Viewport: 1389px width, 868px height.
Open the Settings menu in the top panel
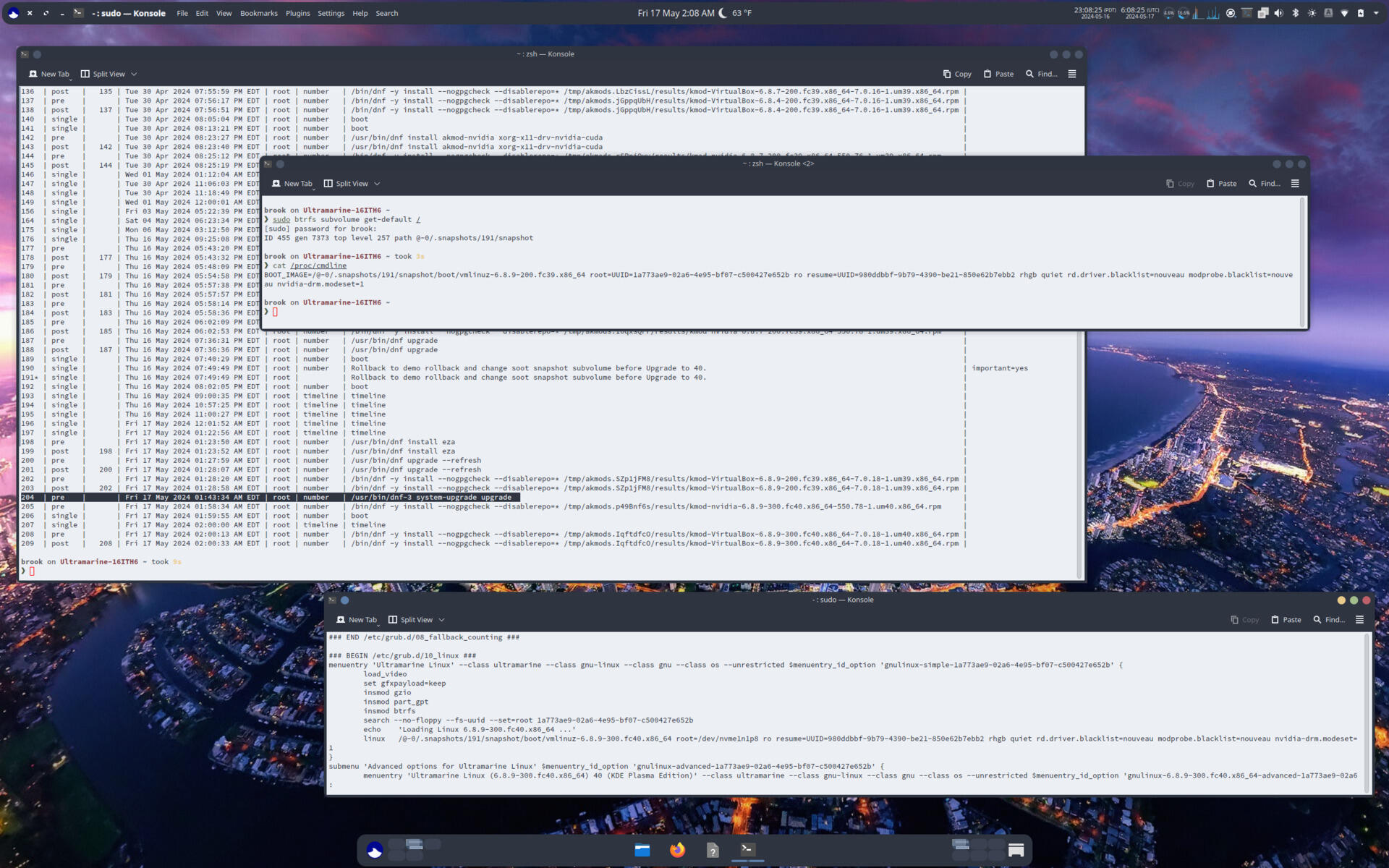[331, 13]
